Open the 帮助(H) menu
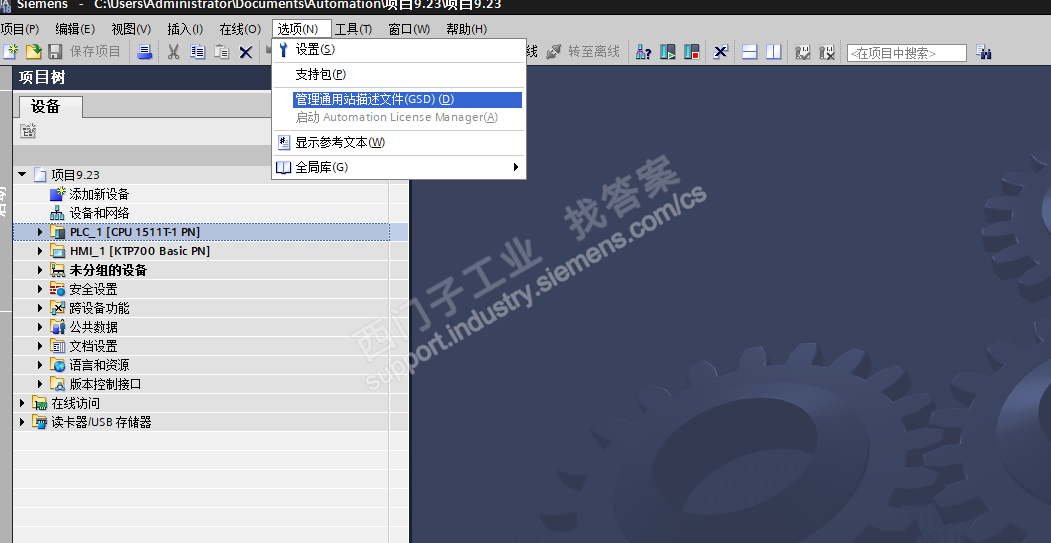This screenshot has width=1051, height=543. [x=467, y=29]
